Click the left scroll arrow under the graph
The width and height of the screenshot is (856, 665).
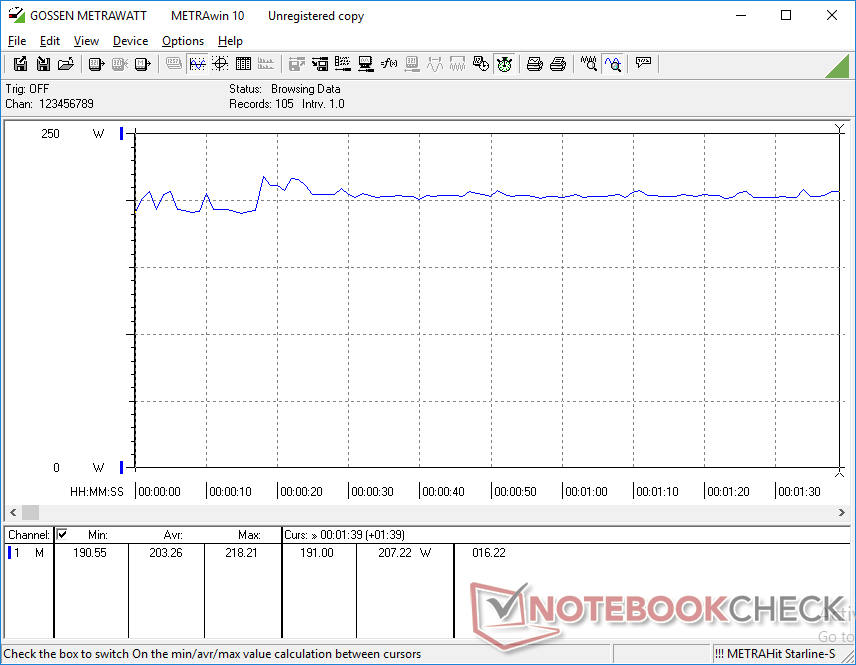coord(13,512)
